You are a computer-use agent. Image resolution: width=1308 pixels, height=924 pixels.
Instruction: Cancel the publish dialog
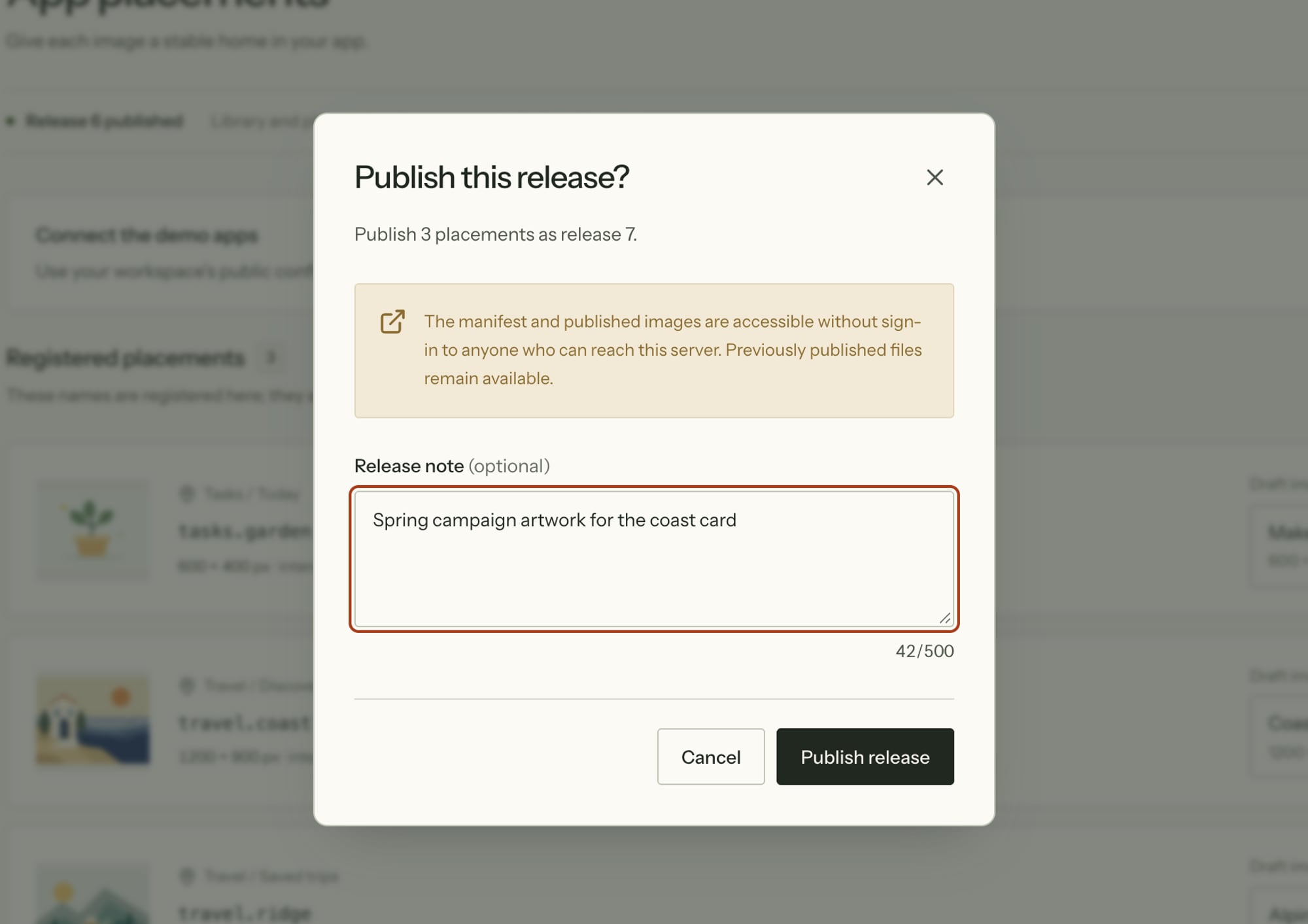(x=711, y=757)
